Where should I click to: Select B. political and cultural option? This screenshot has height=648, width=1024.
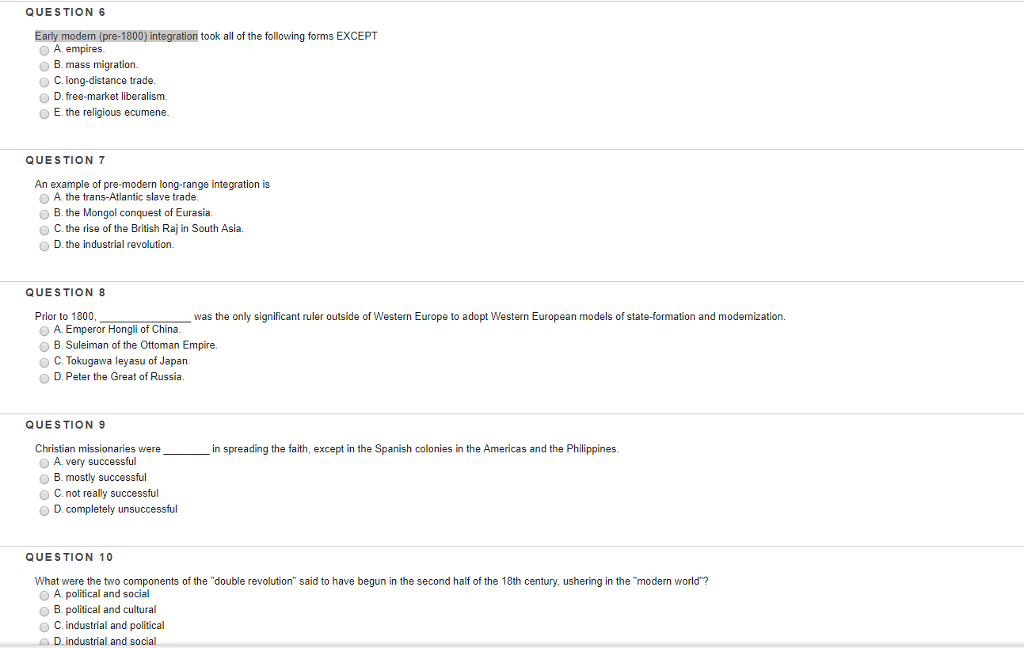[x=44, y=611]
